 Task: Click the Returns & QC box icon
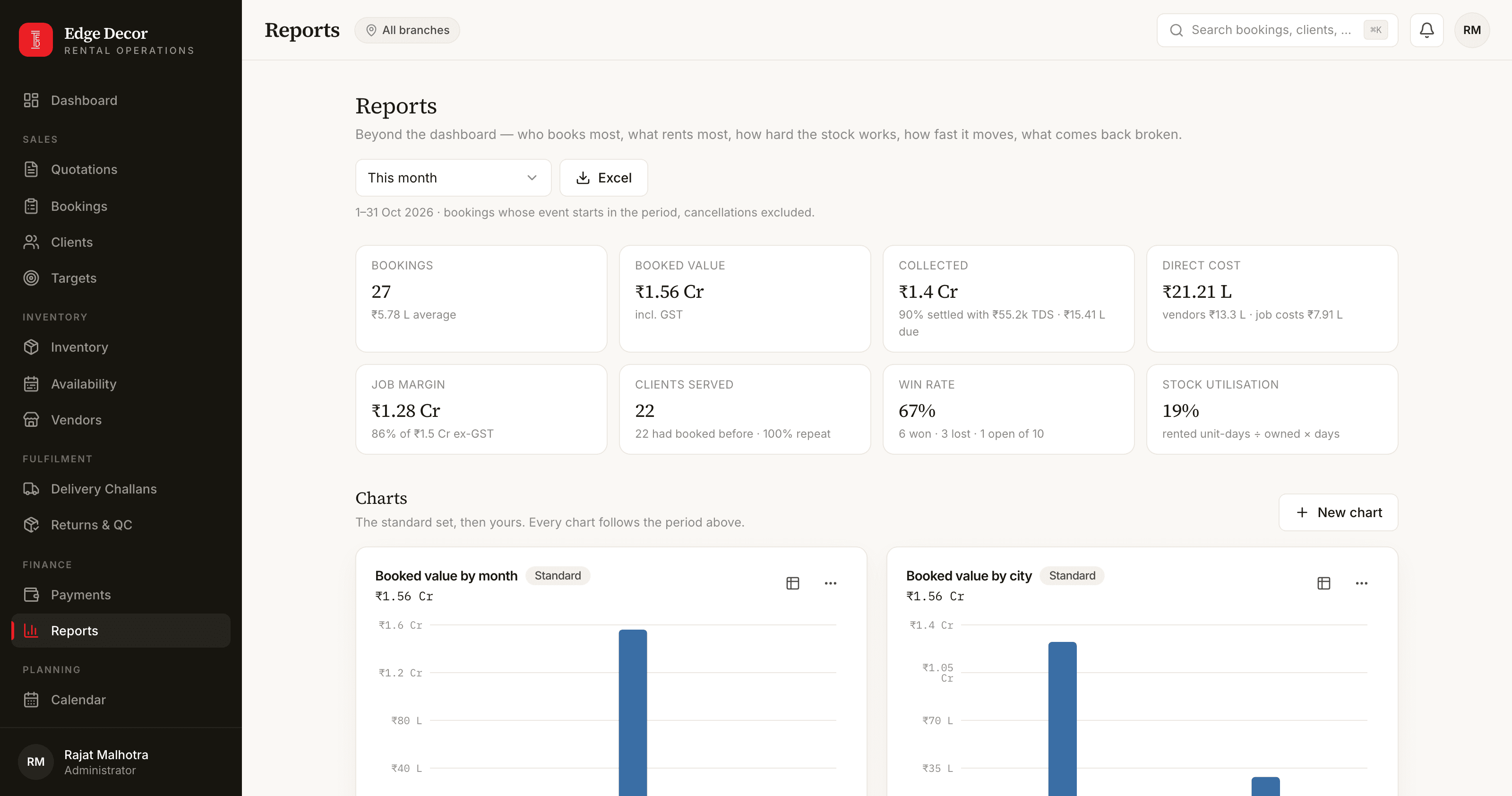tap(31, 525)
